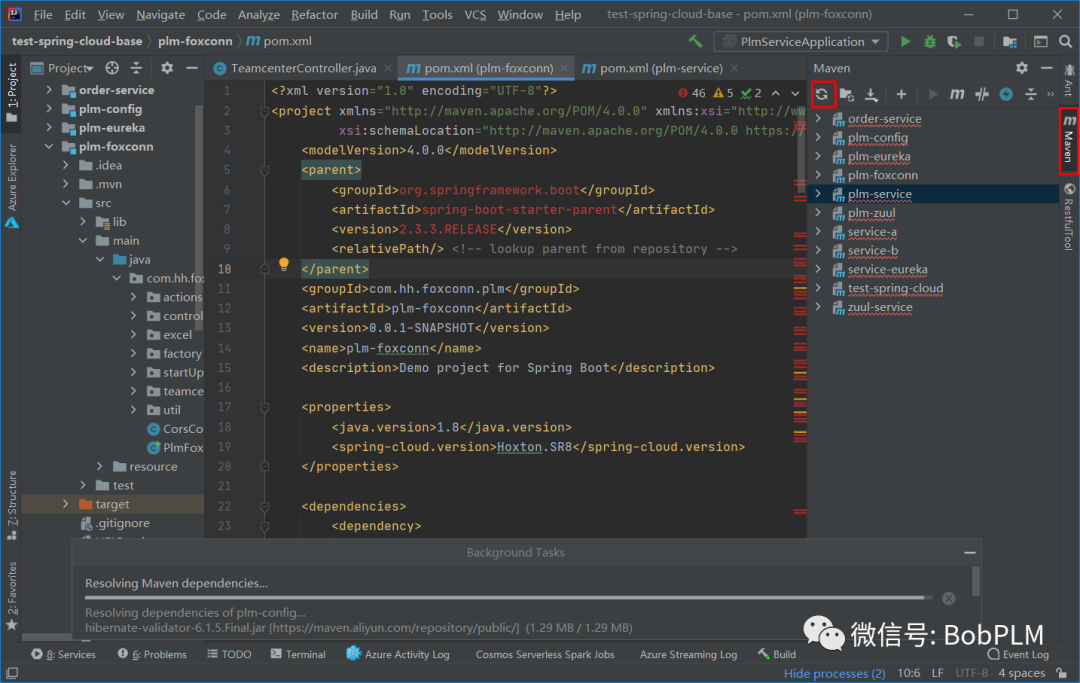The width and height of the screenshot is (1080, 683).
Task: Click the Build project hammer icon
Action: pos(696,42)
